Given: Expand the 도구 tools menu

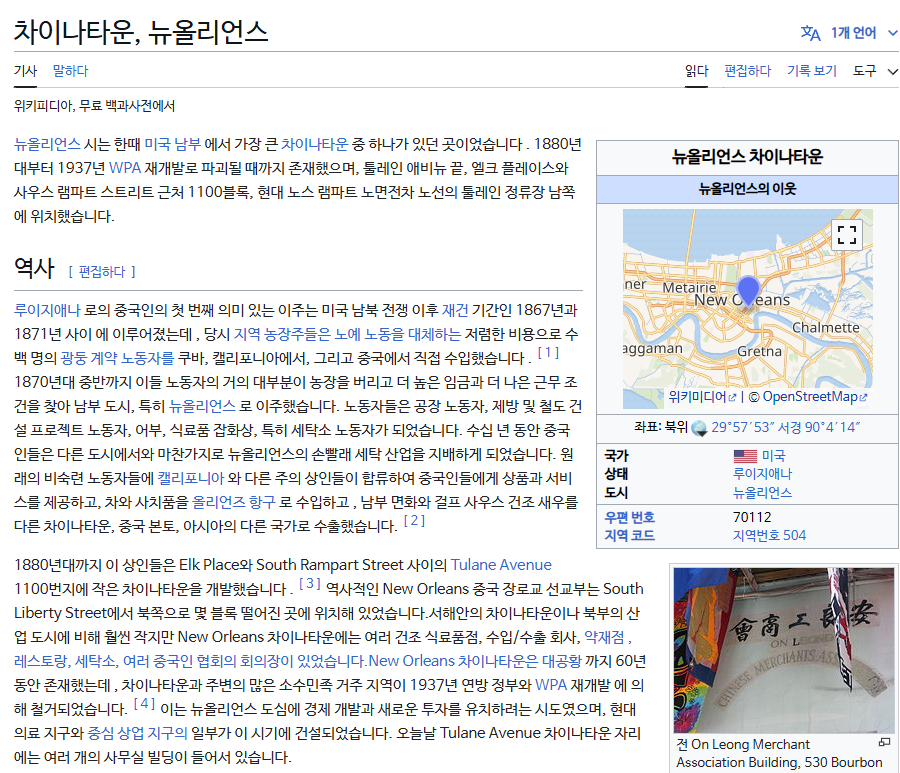Looking at the screenshot, I should pos(874,71).
